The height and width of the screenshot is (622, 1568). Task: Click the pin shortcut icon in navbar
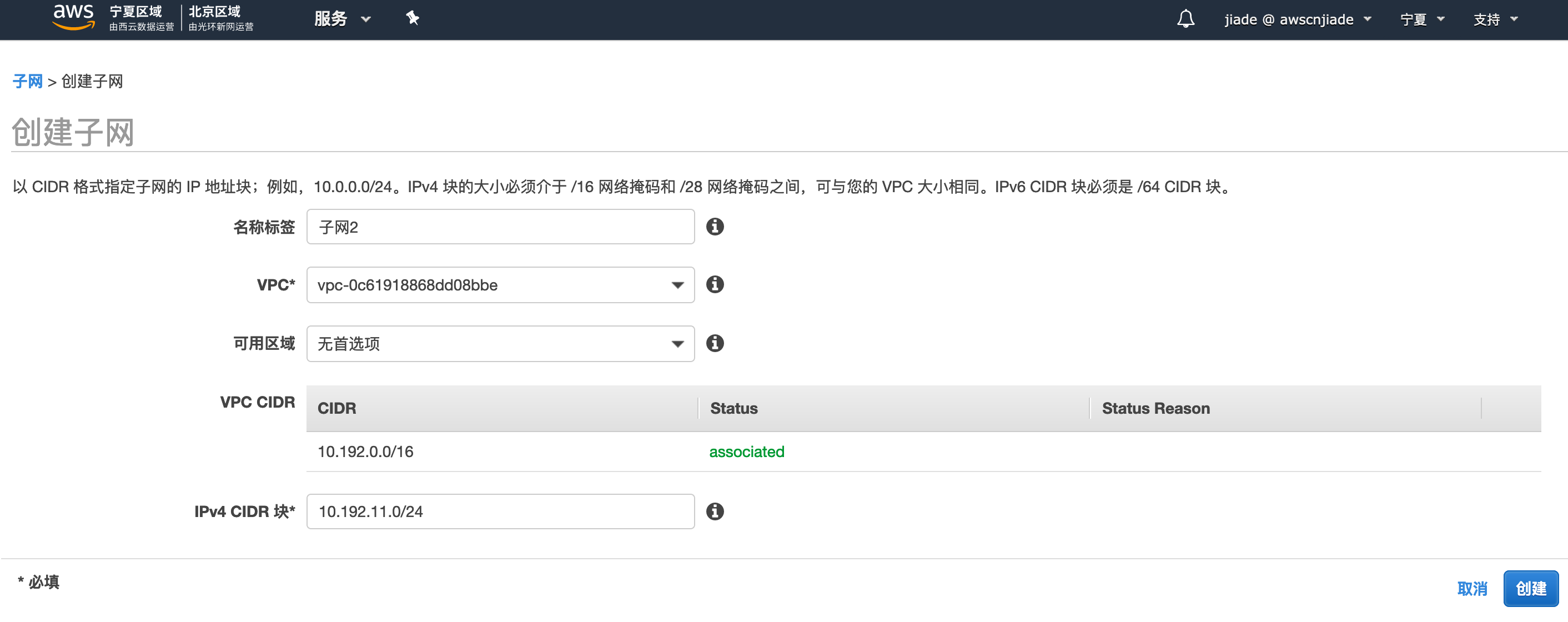pyautogui.click(x=413, y=18)
